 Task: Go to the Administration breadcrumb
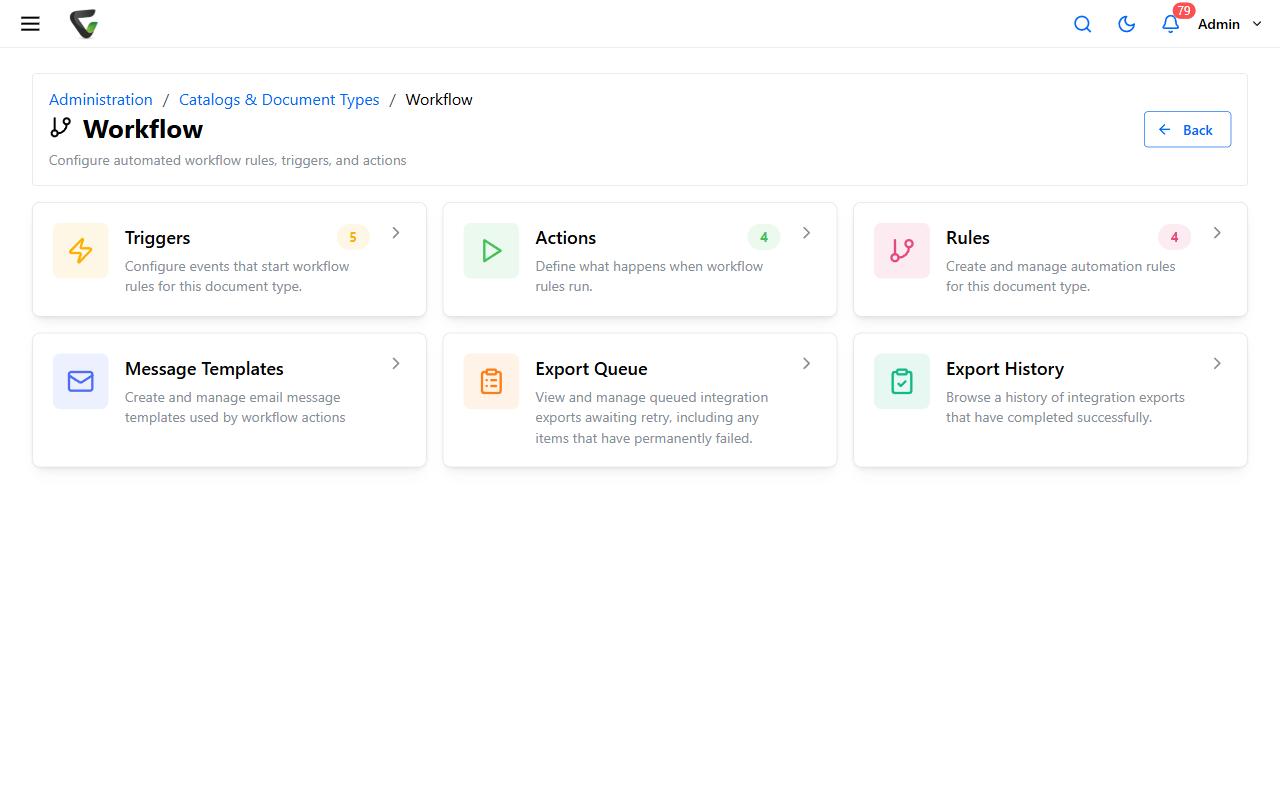coord(101,100)
